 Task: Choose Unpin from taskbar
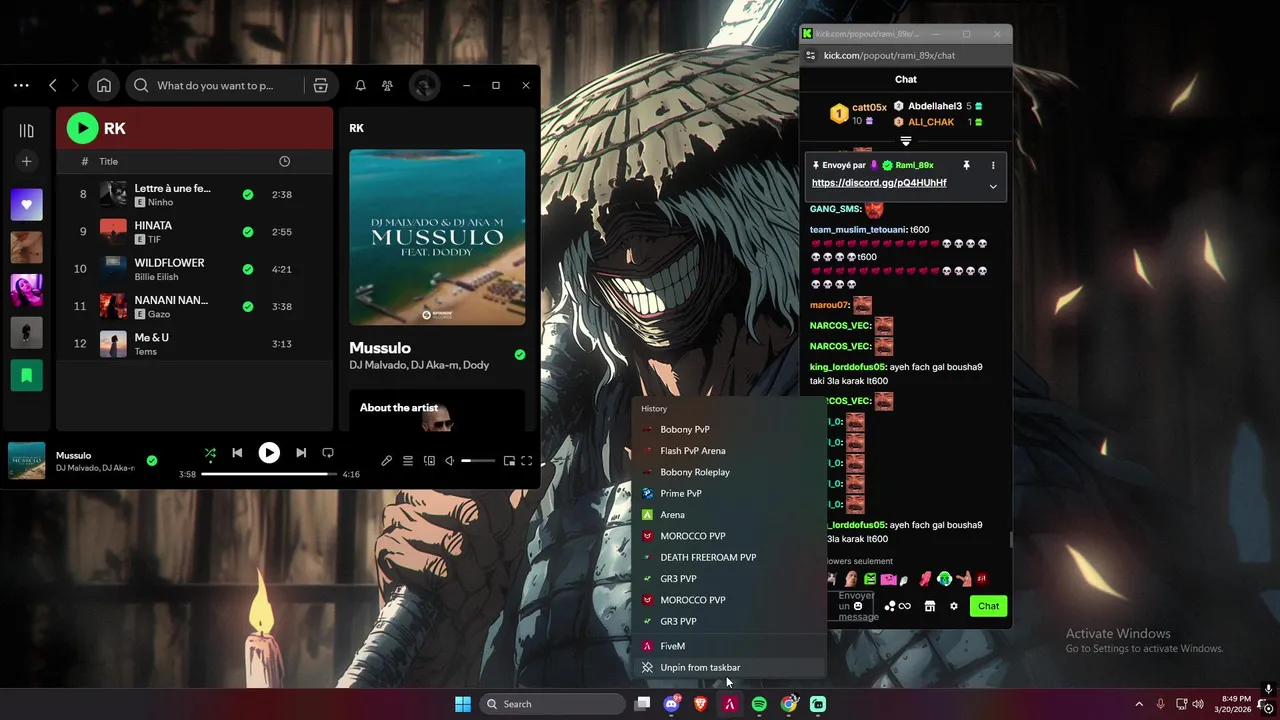click(730, 667)
